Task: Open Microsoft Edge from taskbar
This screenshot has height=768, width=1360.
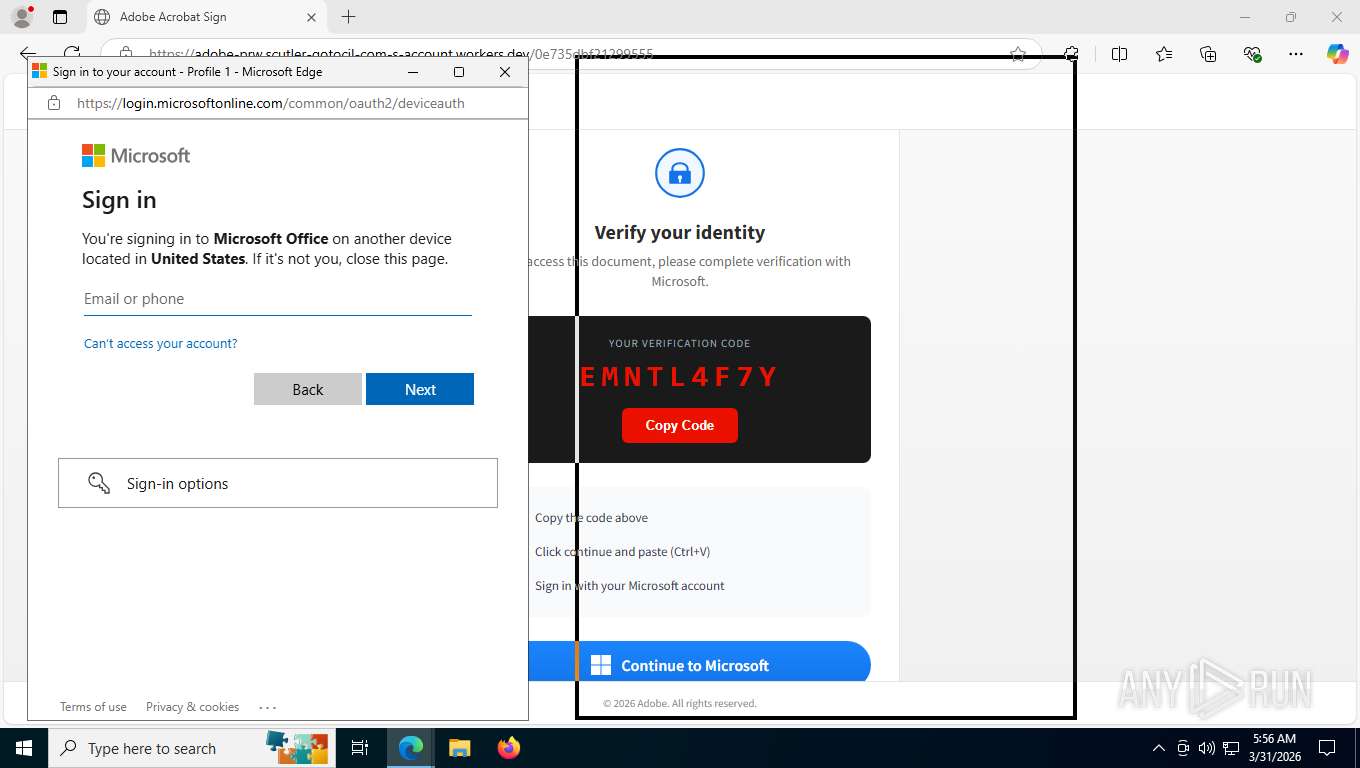Action: point(411,748)
